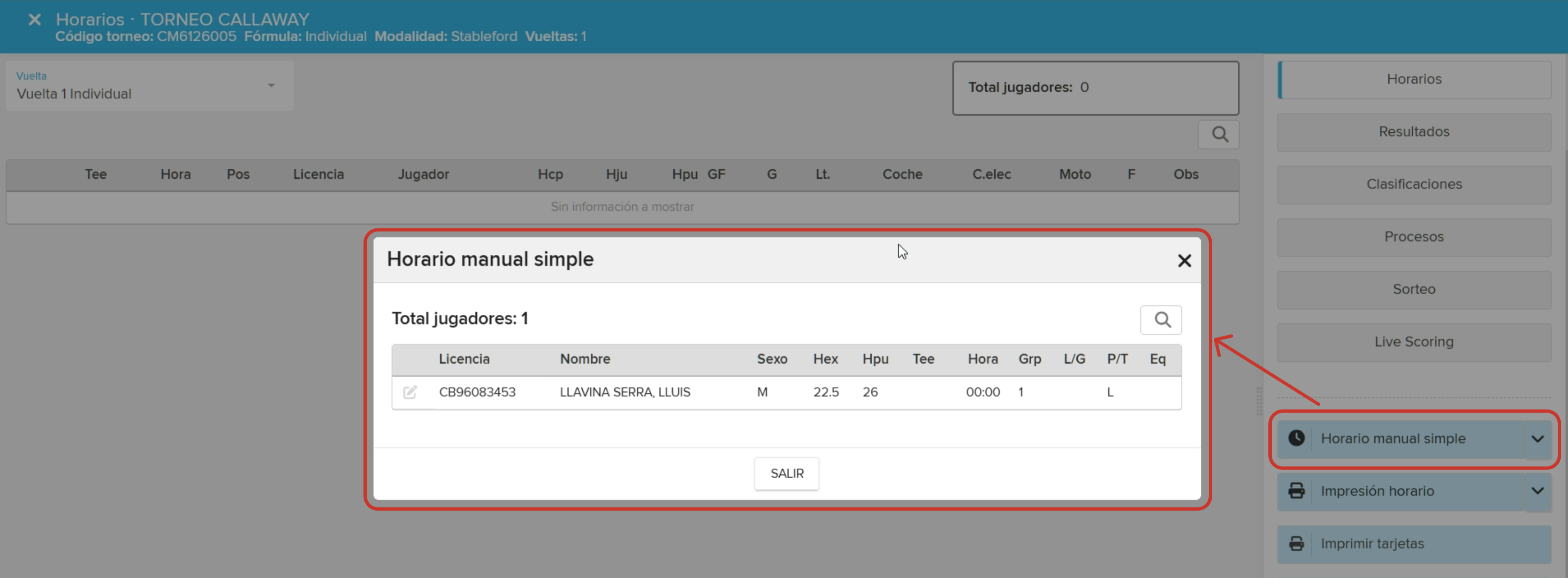Select the license cell CB96083453
Viewport: 1568px width, 578px height.
tap(477, 393)
